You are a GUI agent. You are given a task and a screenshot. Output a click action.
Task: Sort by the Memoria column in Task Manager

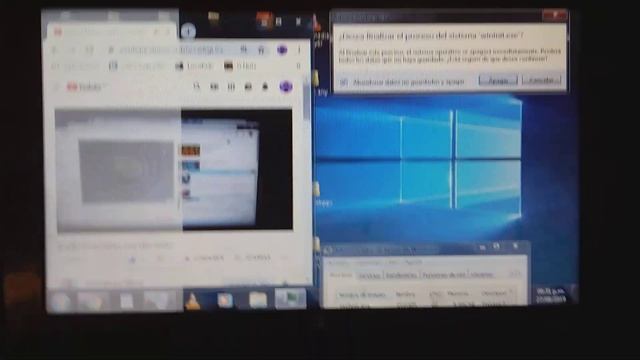click(x=458, y=294)
